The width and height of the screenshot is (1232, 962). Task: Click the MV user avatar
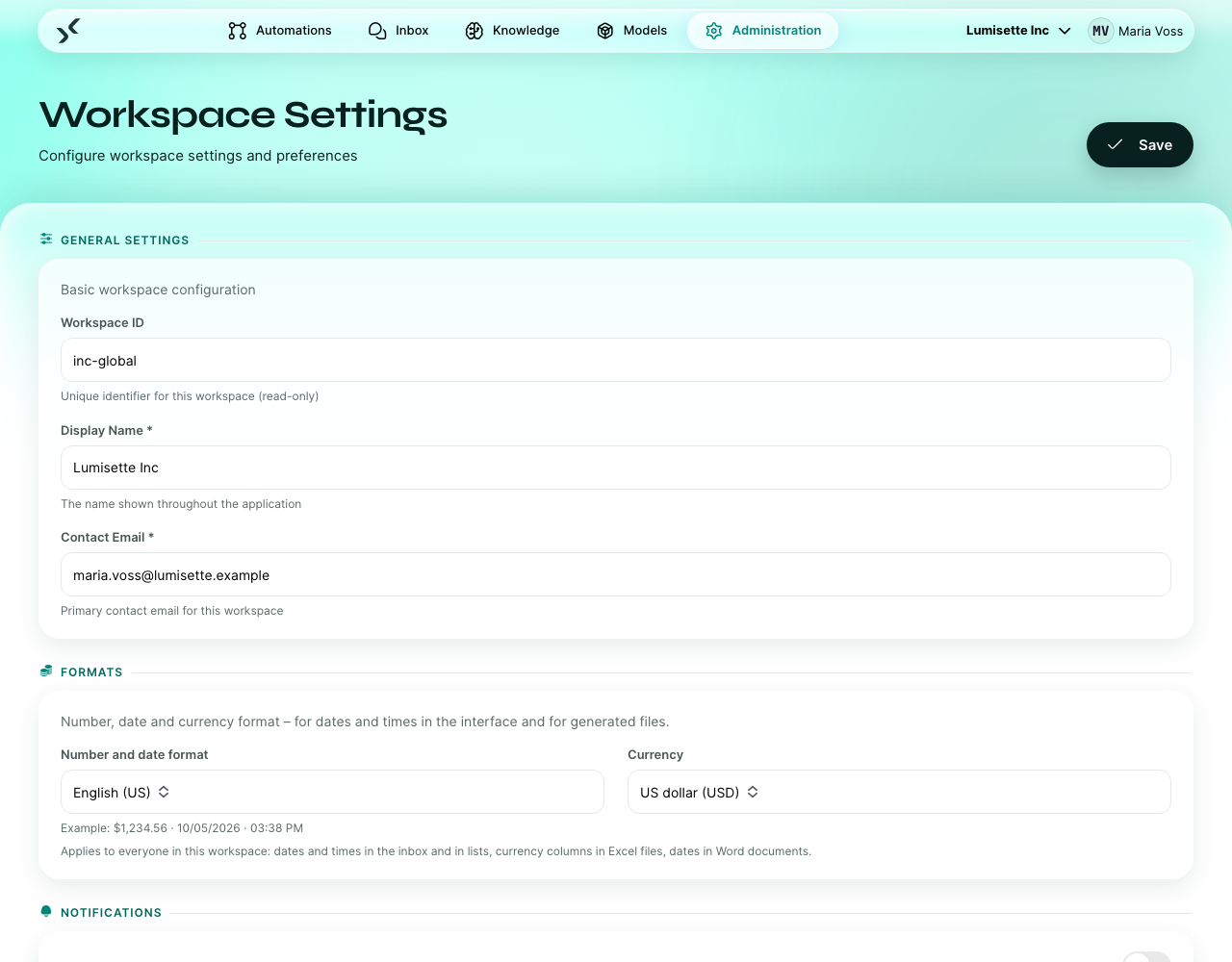click(x=1101, y=31)
